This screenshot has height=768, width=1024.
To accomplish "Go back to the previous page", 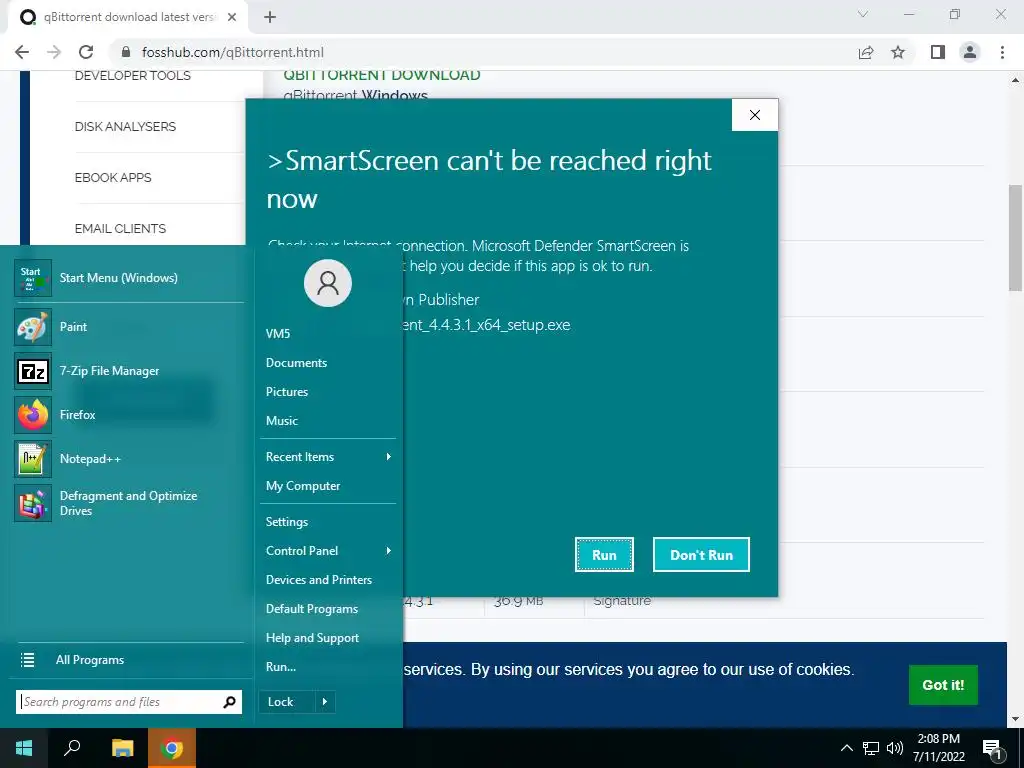I will point(22,52).
